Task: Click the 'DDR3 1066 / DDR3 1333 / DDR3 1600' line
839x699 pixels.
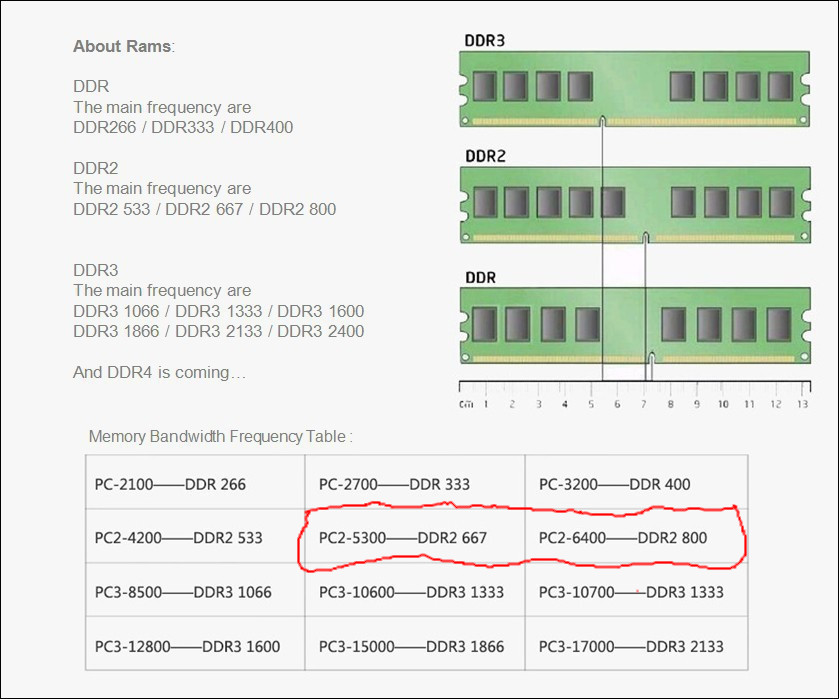Action: (218, 311)
